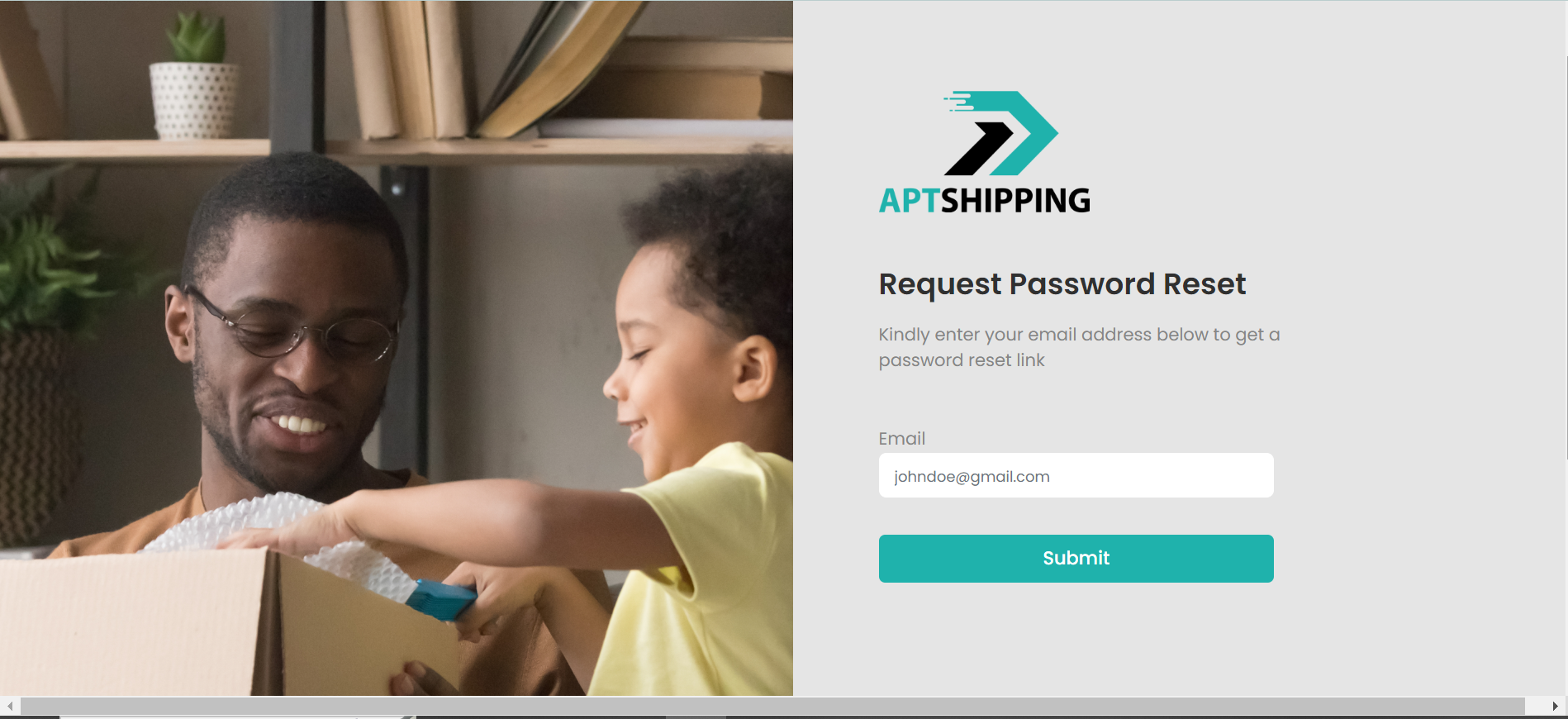Focus the Email input field

coord(1076,475)
